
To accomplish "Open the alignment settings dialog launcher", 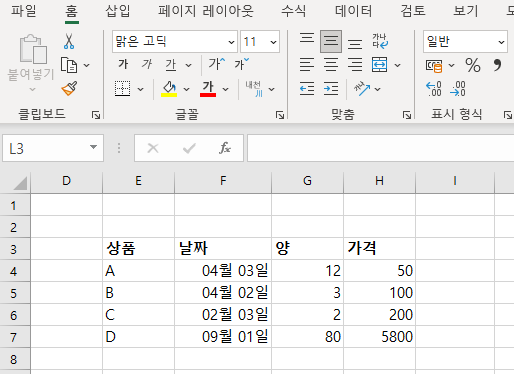I will pyautogui.click(x=407, y=115).
